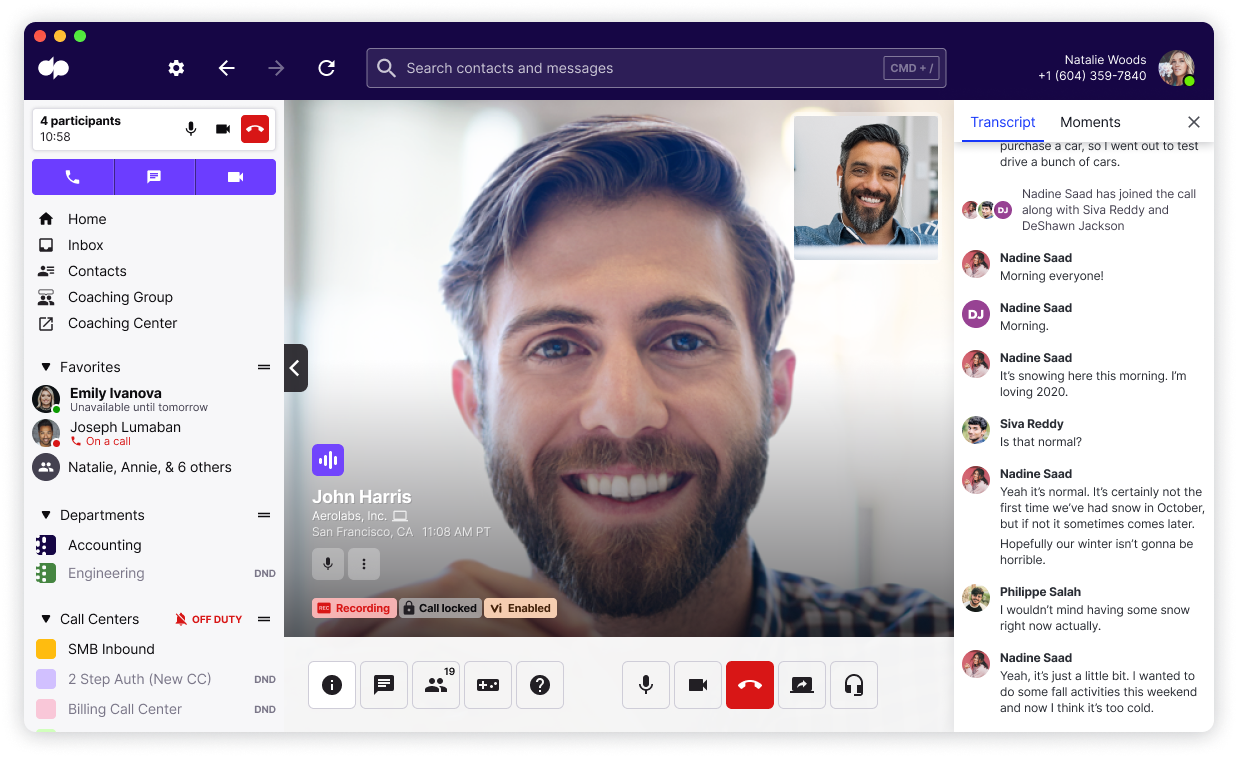
Task: Open more options below John Harris's name
Action: (x=364, y=564)
